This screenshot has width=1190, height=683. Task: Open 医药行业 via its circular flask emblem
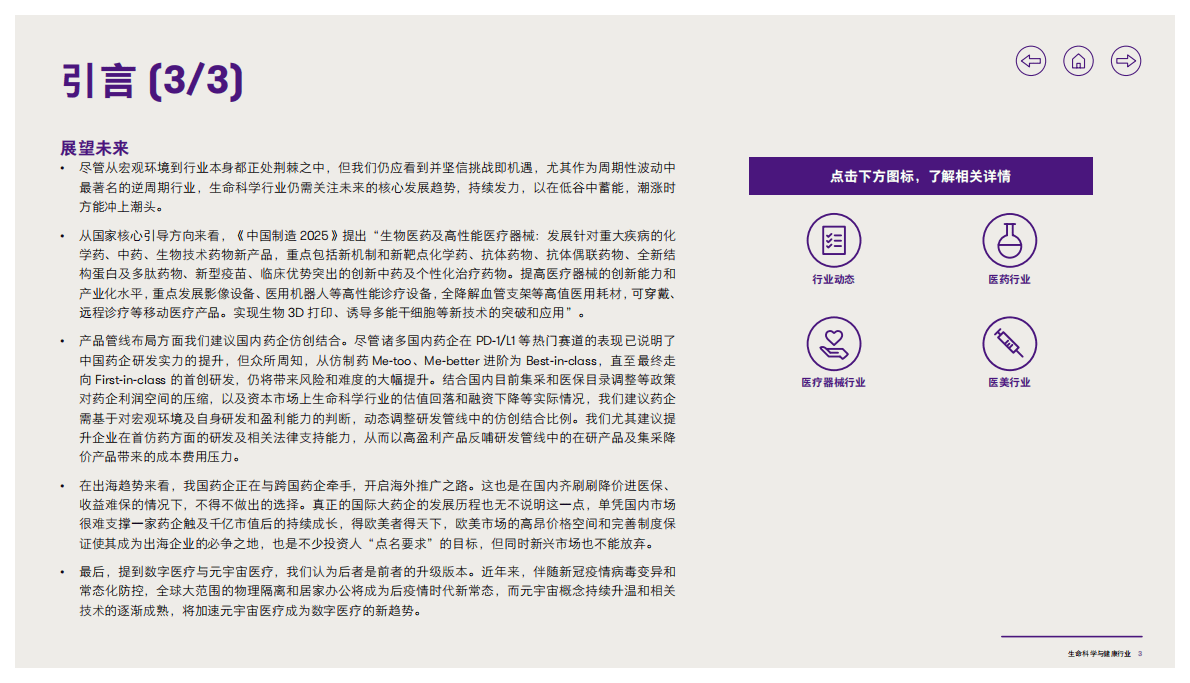pos(1008,240)
